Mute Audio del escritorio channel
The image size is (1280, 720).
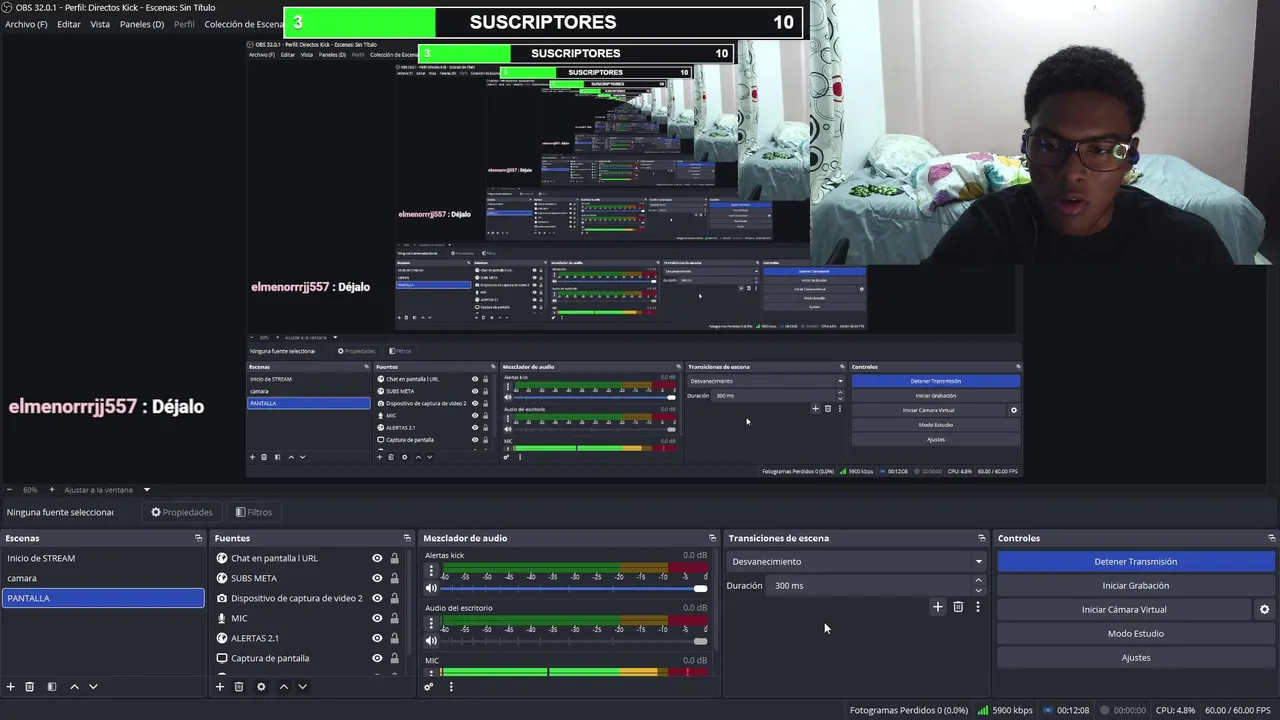point(431,641)
